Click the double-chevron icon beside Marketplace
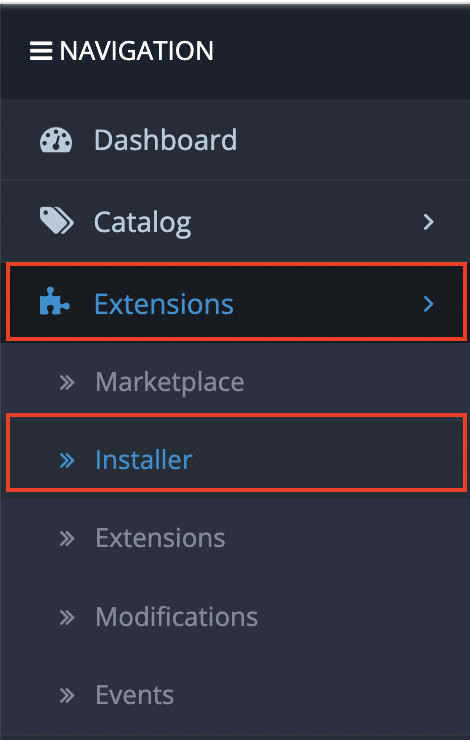 (x=67, y=382)
